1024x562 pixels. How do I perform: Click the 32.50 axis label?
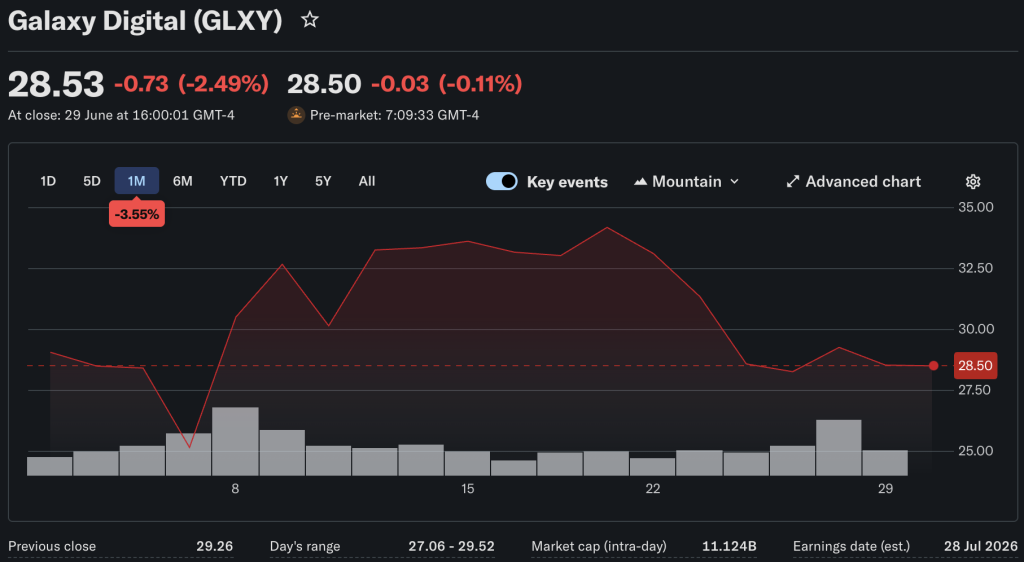point(975,268)
